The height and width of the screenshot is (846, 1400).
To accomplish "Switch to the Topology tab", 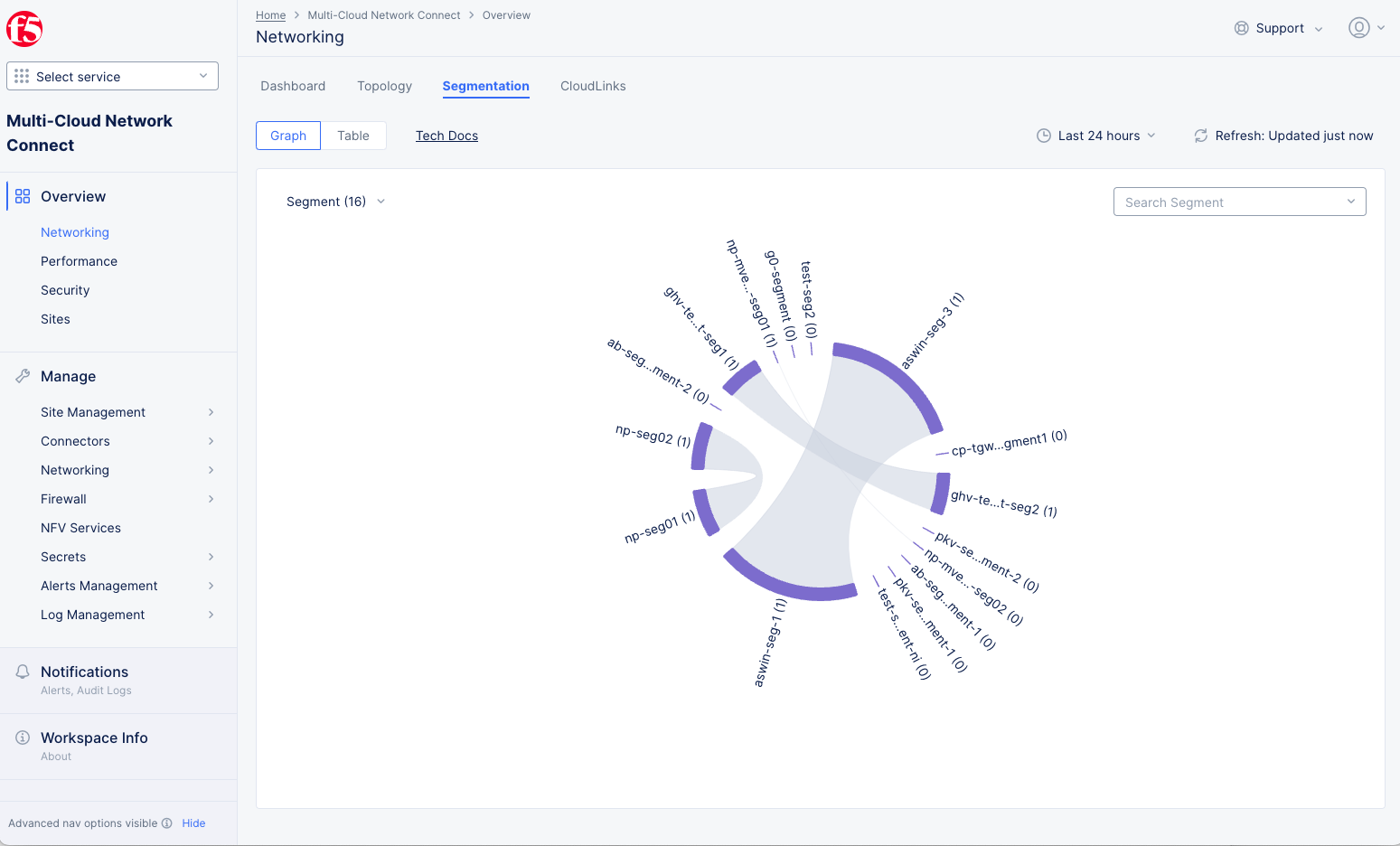I will [384, 86].
